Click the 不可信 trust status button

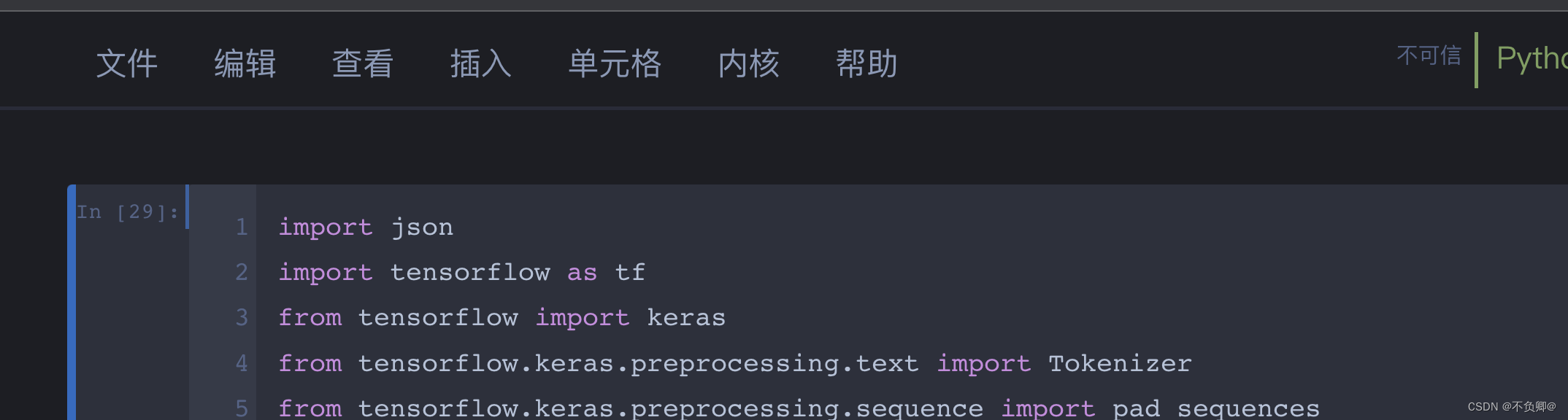[x=1429, y=56]
